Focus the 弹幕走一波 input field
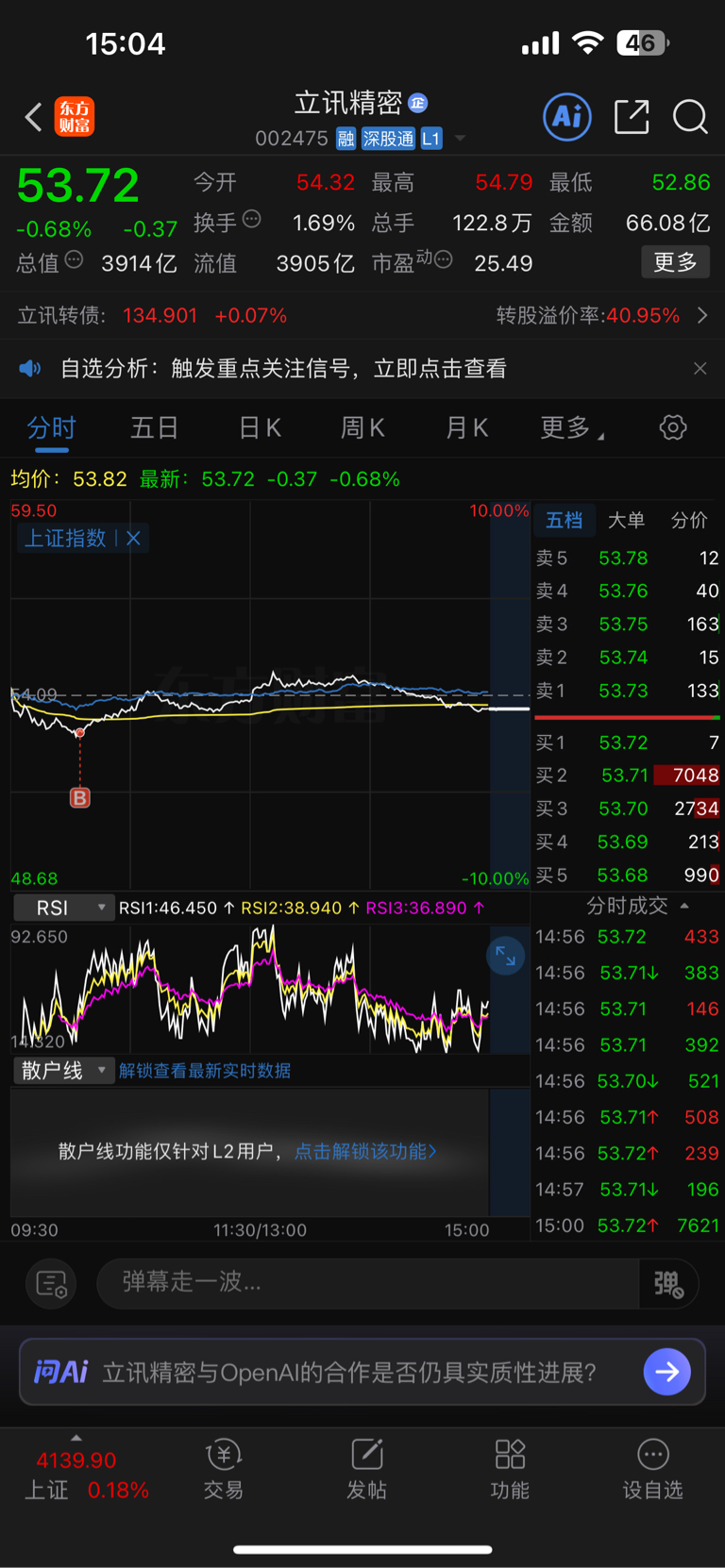This screenshot has height=1568, width=725. (368, 1283)
